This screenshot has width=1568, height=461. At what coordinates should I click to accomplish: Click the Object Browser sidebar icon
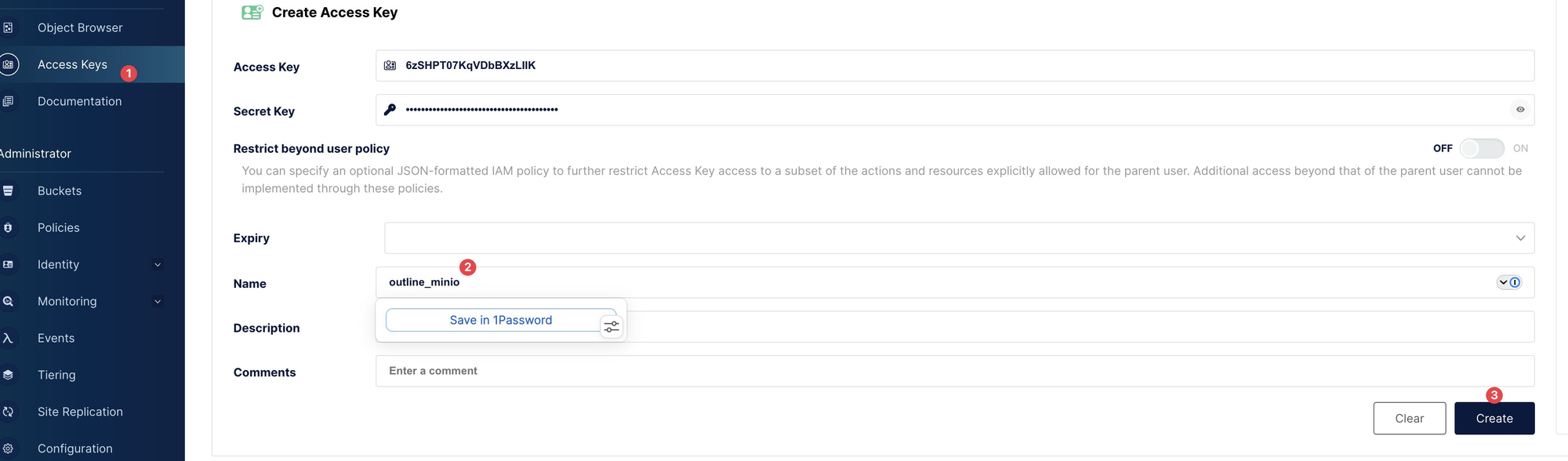click(8, 27)
